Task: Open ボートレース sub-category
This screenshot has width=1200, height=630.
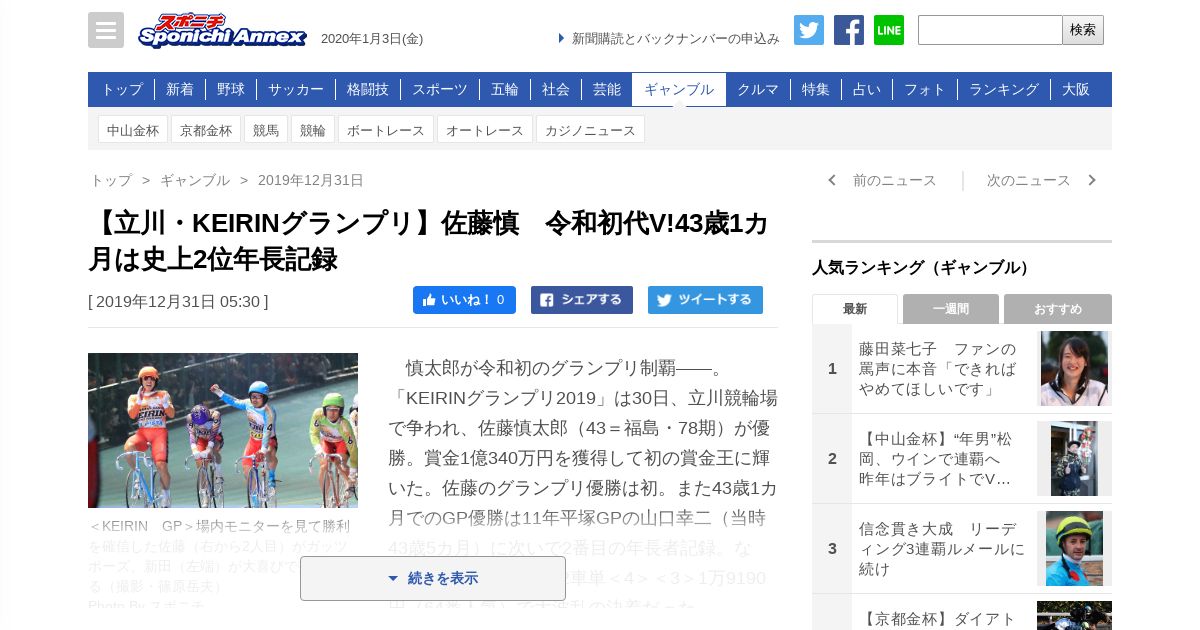Action: 386,130
